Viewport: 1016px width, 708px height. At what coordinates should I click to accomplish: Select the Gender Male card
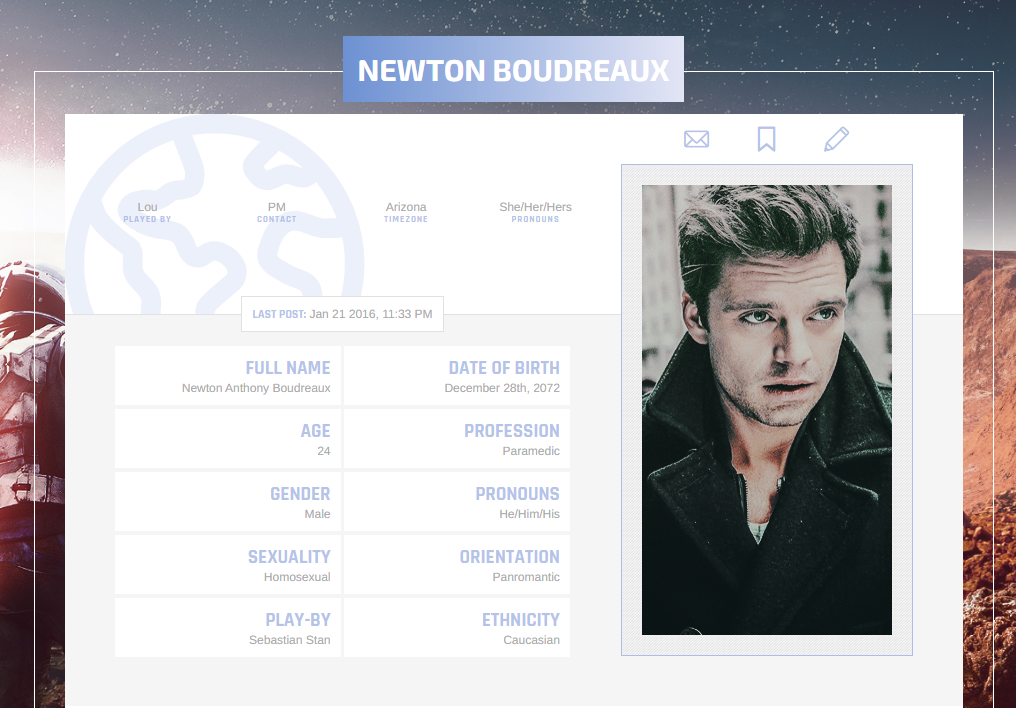(x=228, y=501)
